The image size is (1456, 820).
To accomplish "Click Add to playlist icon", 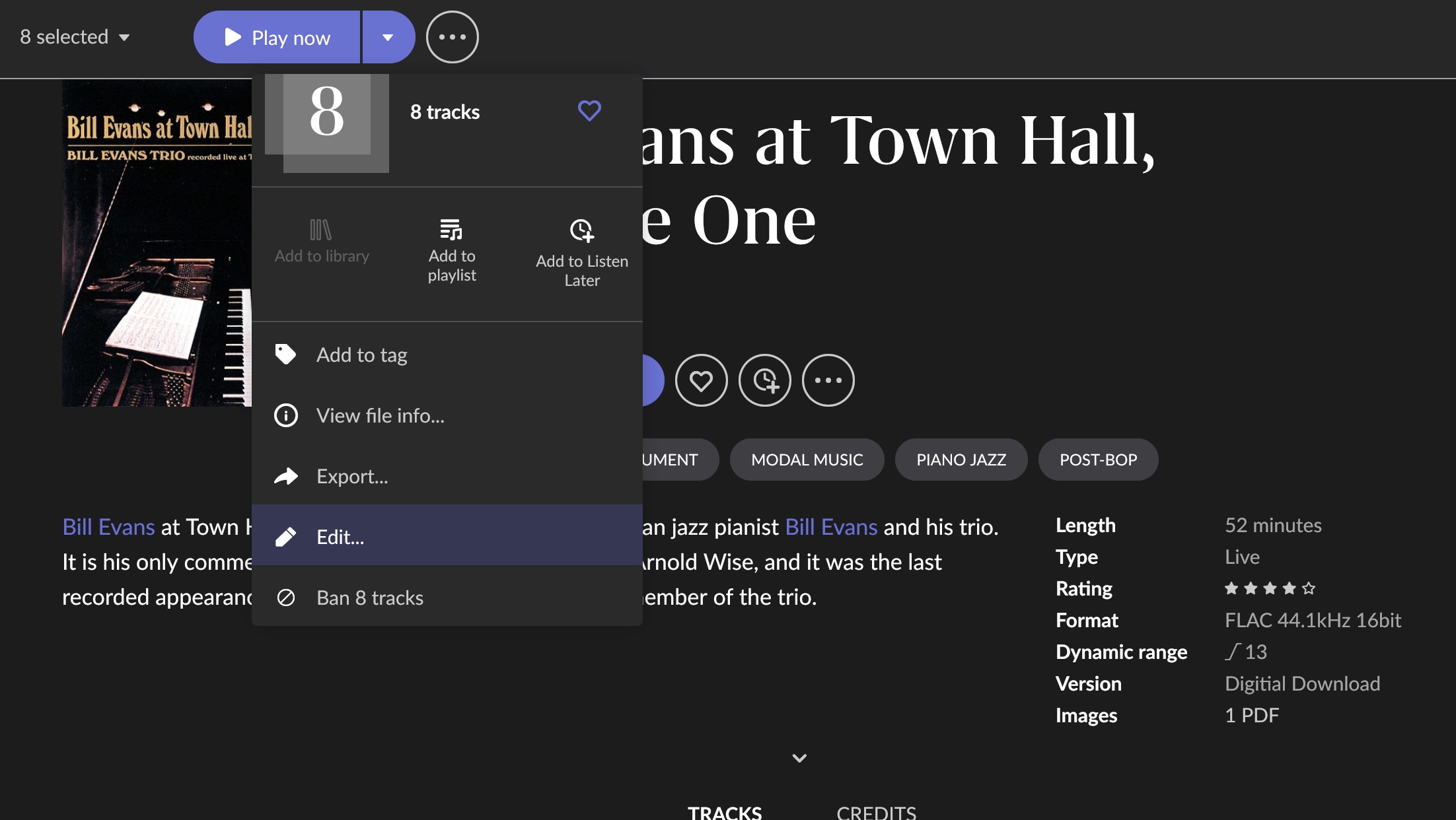I will (x=451, y=230).
